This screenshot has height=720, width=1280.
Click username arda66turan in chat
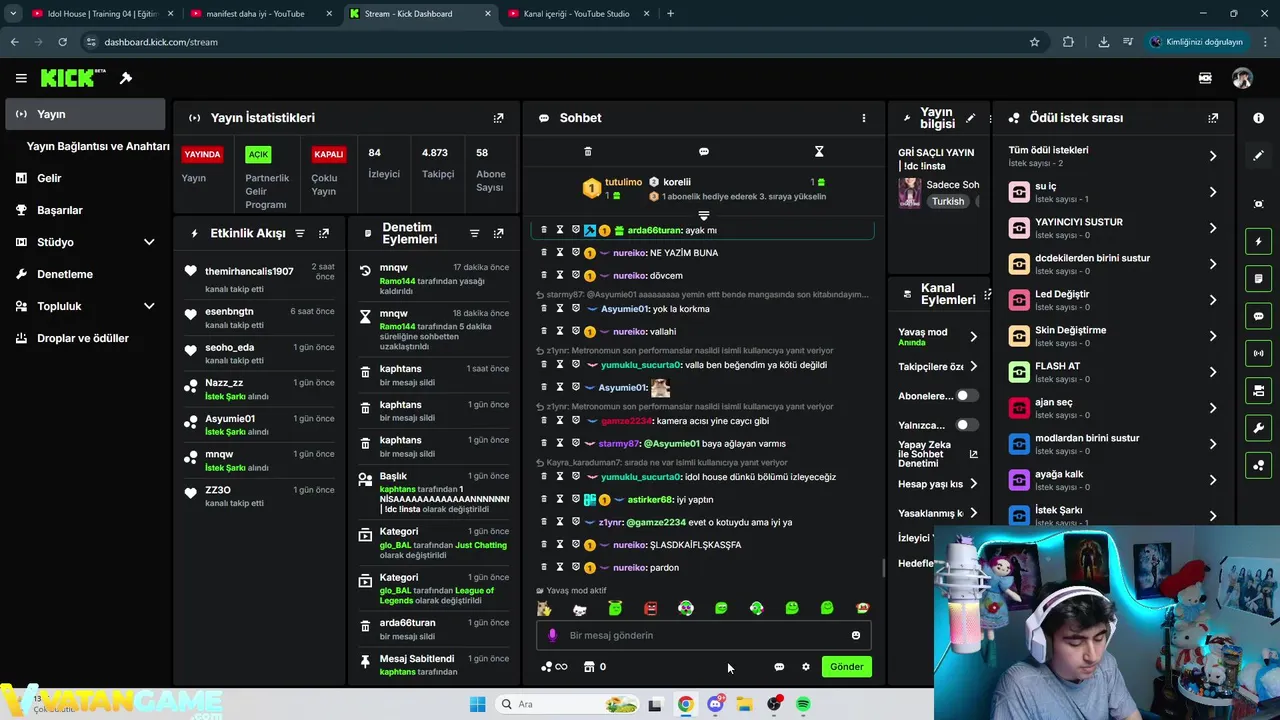[x=654, y=230]
